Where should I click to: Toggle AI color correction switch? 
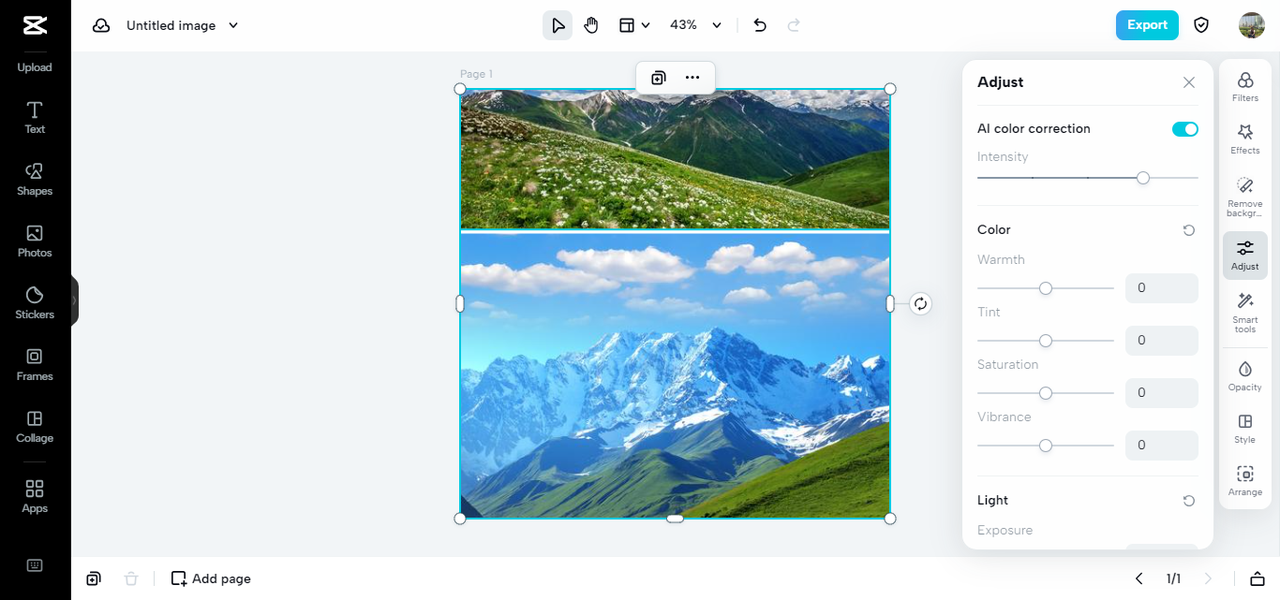1185,129
